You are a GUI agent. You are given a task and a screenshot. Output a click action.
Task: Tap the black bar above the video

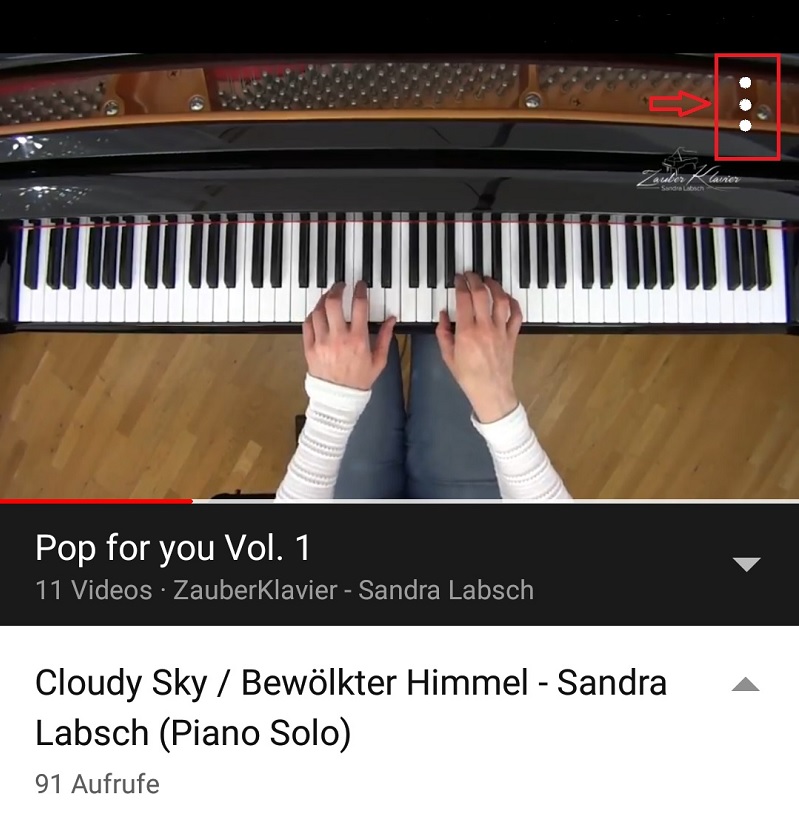399,26
